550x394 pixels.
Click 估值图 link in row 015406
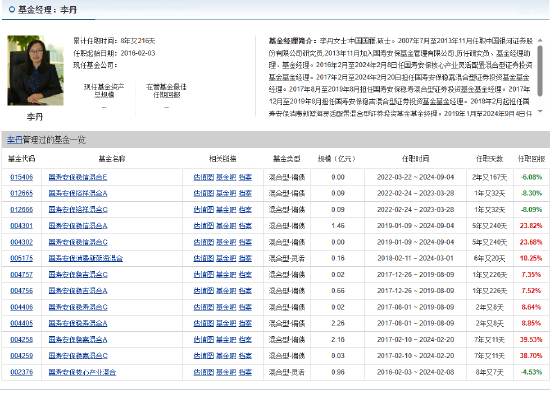pyautogui.click(x=203, y=177)
